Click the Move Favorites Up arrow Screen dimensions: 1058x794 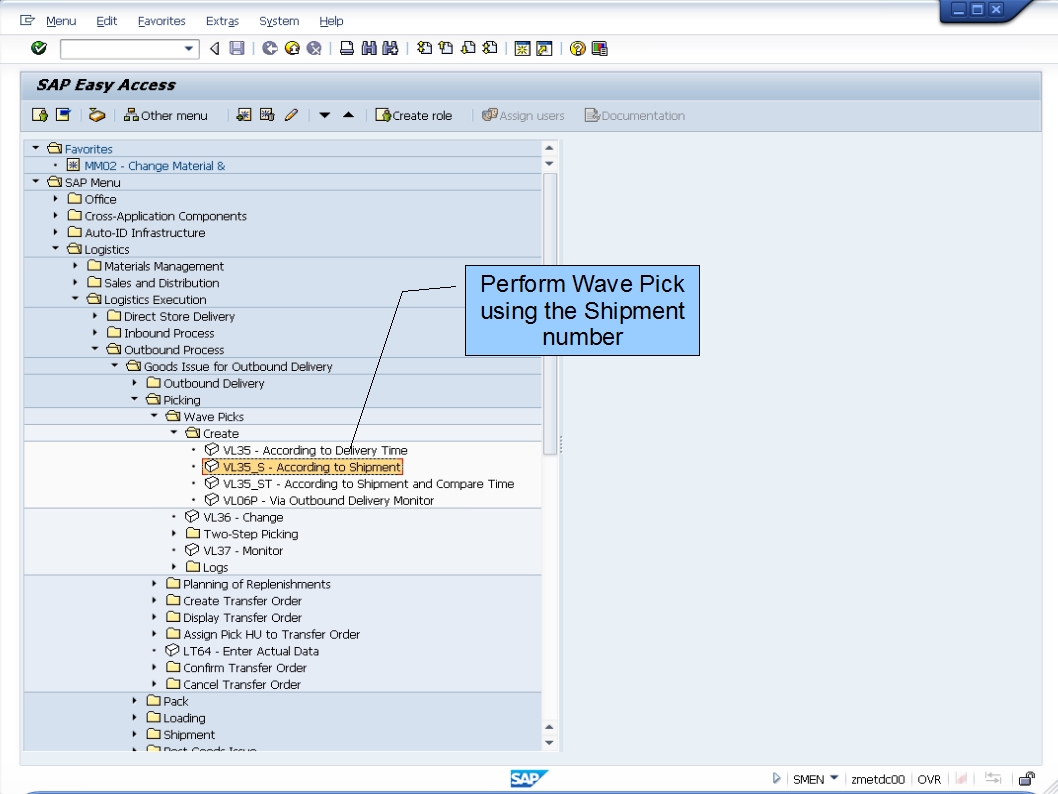click(x=348, y=115)
